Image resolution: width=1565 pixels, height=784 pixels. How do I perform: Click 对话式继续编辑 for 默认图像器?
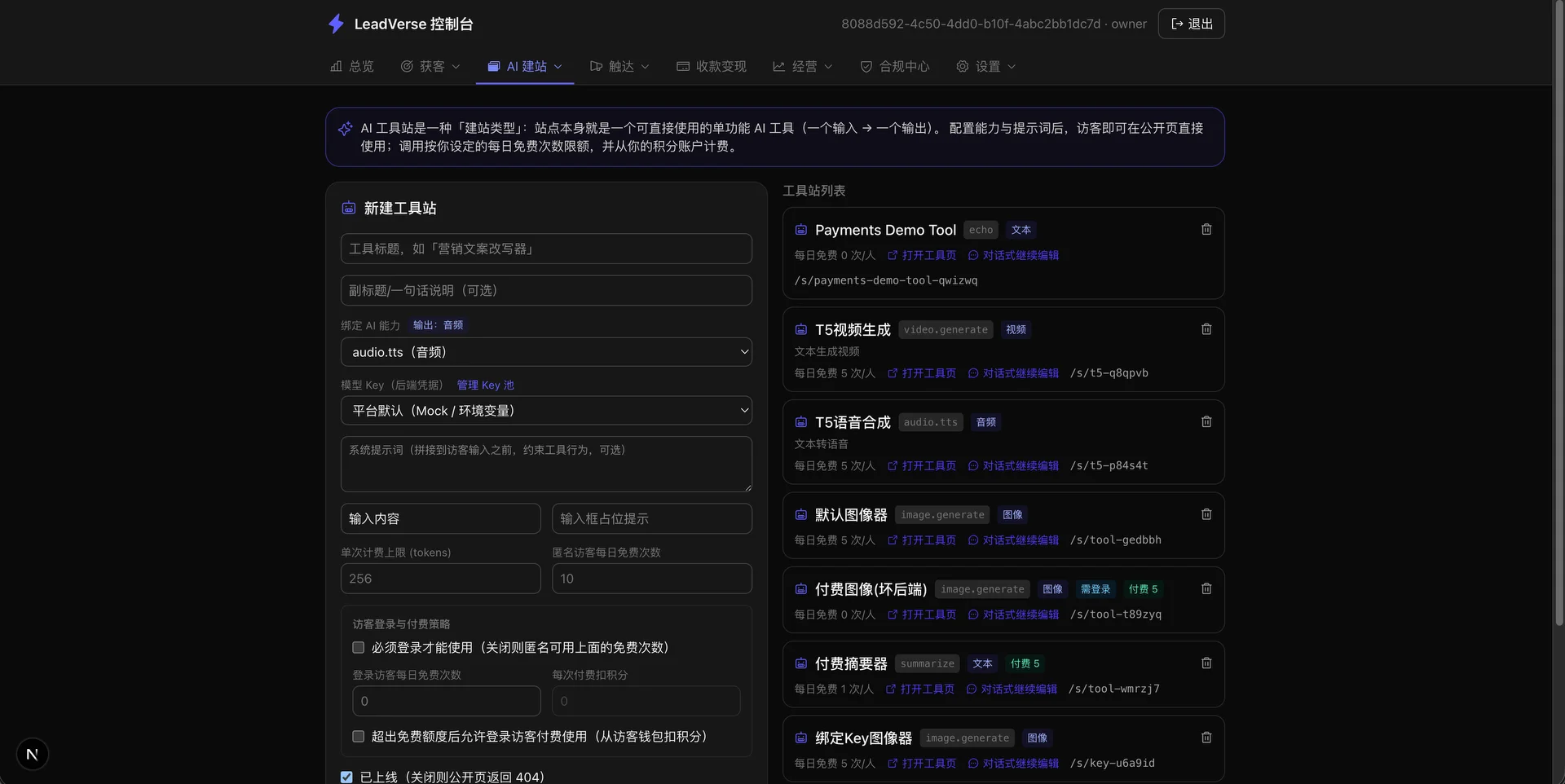click(x=1013, y=540)
